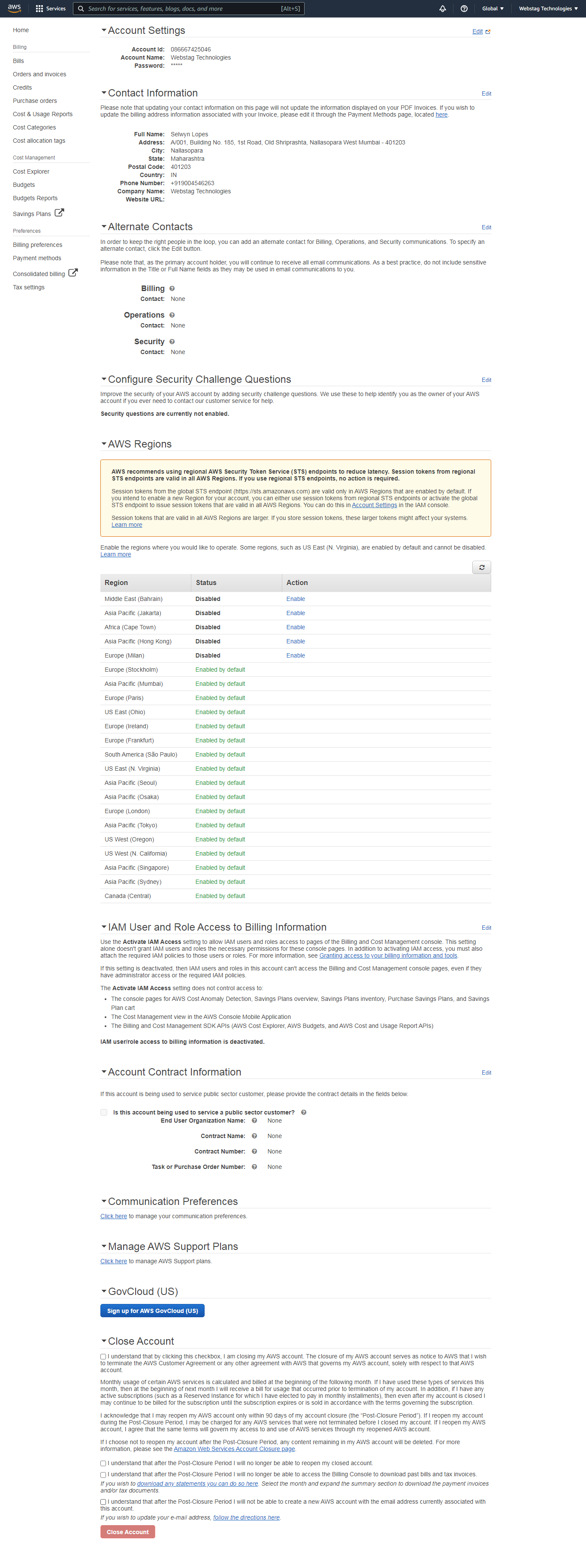Collapse the IAM User and Role Access section
This screenshot has height=1568, width=586.
pos(103,926)
